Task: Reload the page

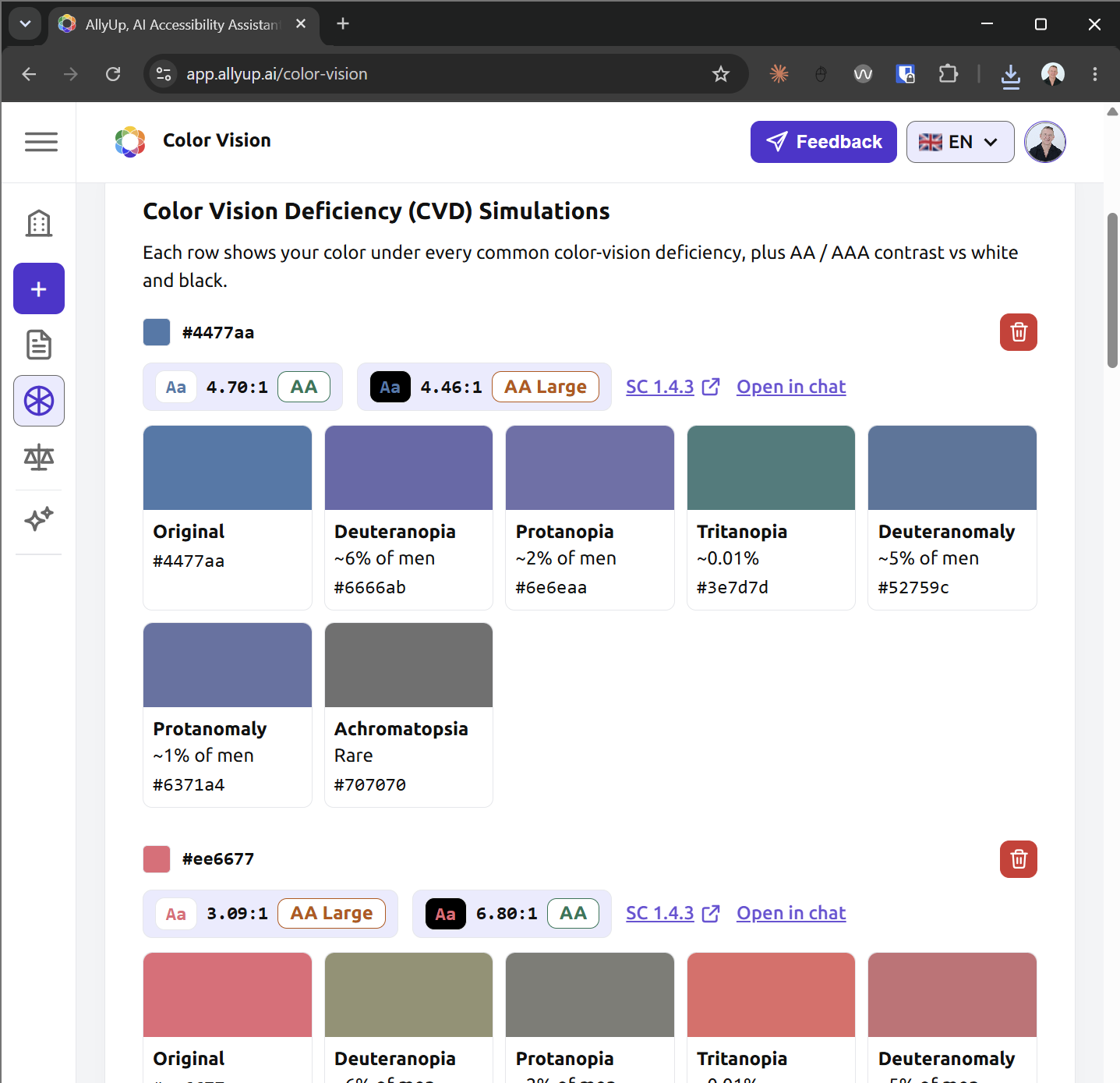Action: (x=113, y=74)
